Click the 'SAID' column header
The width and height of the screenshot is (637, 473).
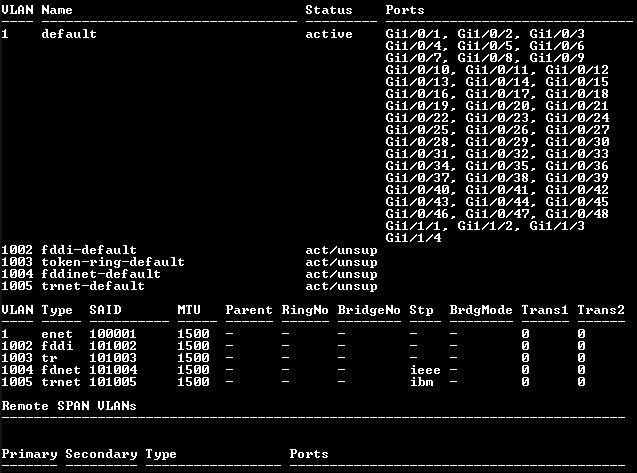pos(105,310)
